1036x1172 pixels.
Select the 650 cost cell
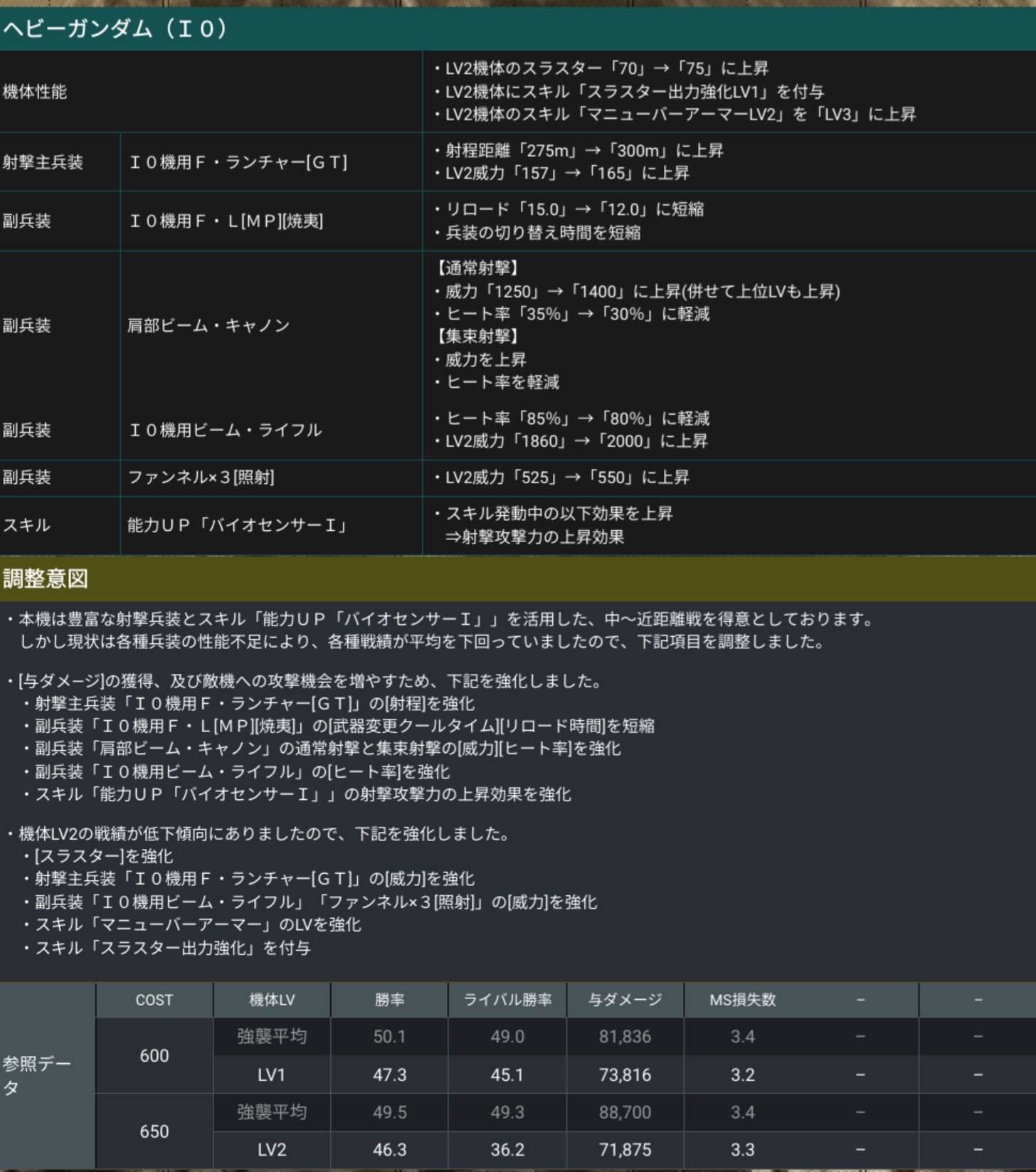tap(154, 1131)
